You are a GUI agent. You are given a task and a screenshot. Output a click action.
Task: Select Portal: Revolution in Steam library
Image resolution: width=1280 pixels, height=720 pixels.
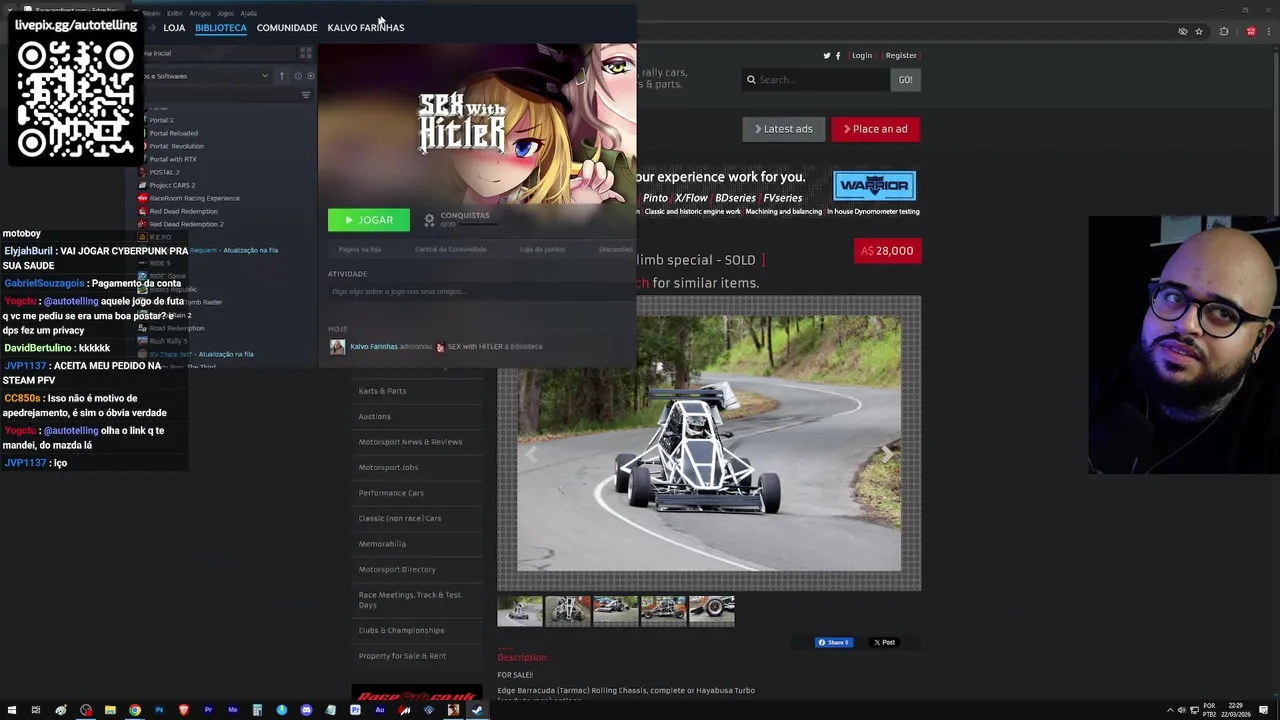(176, 146)
